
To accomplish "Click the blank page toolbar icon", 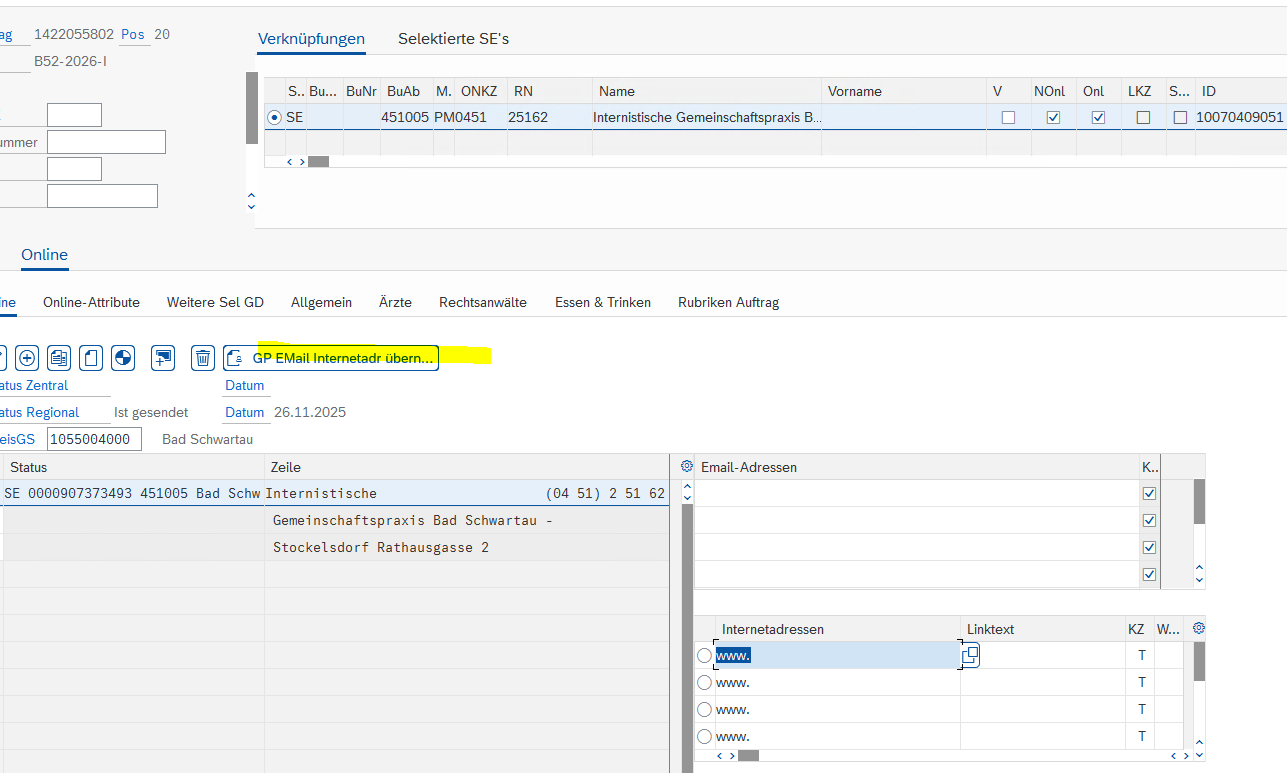I will click(x=91, y=357).
